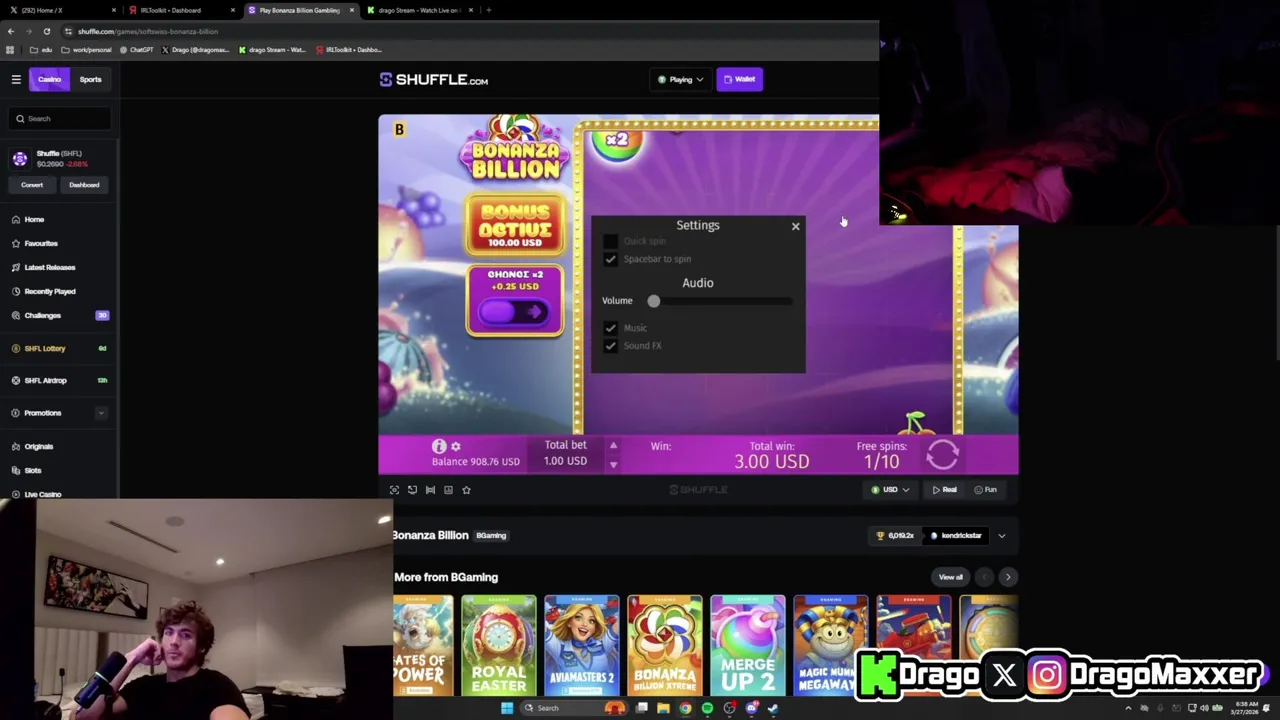Open the hamburger sidebar menu
1280x720 pixels.
pyautogui.click(x=16, y=79)
